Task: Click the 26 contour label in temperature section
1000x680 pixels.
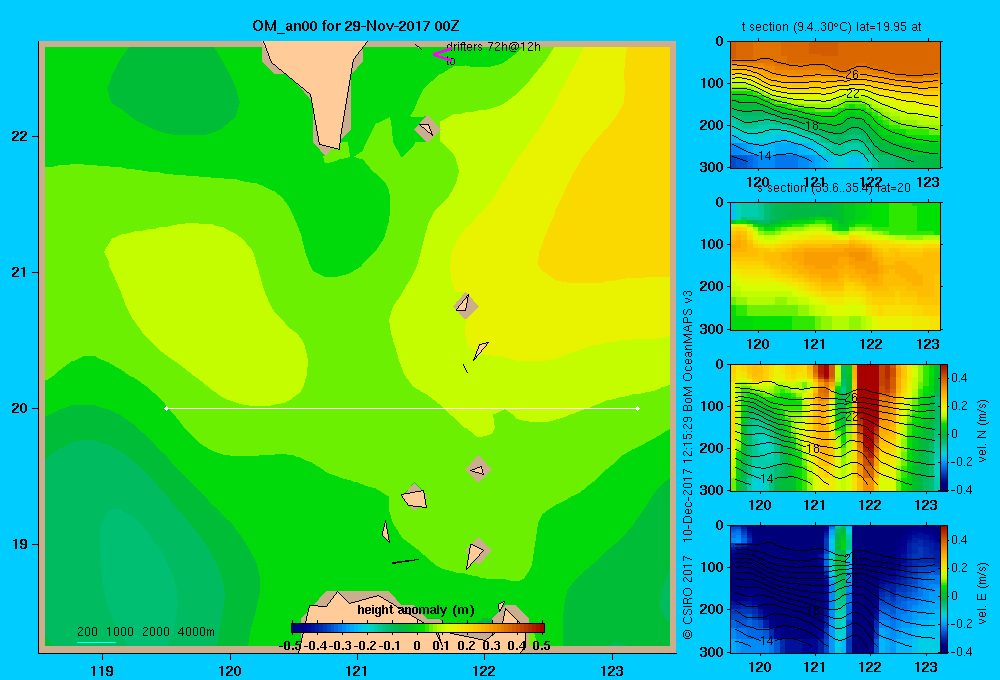Action: 852,75
